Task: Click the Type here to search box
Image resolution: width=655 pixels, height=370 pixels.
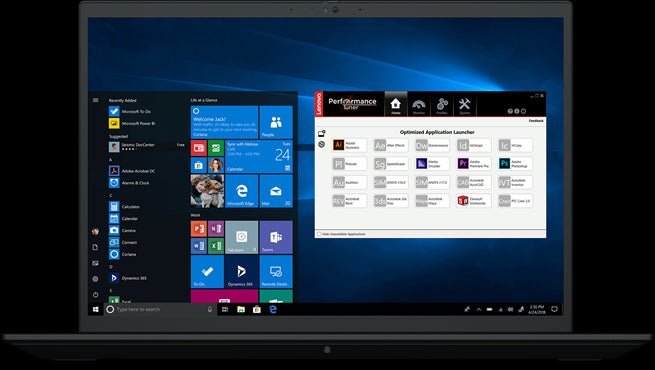Action: pyautogui.click(x=161, y=309)
